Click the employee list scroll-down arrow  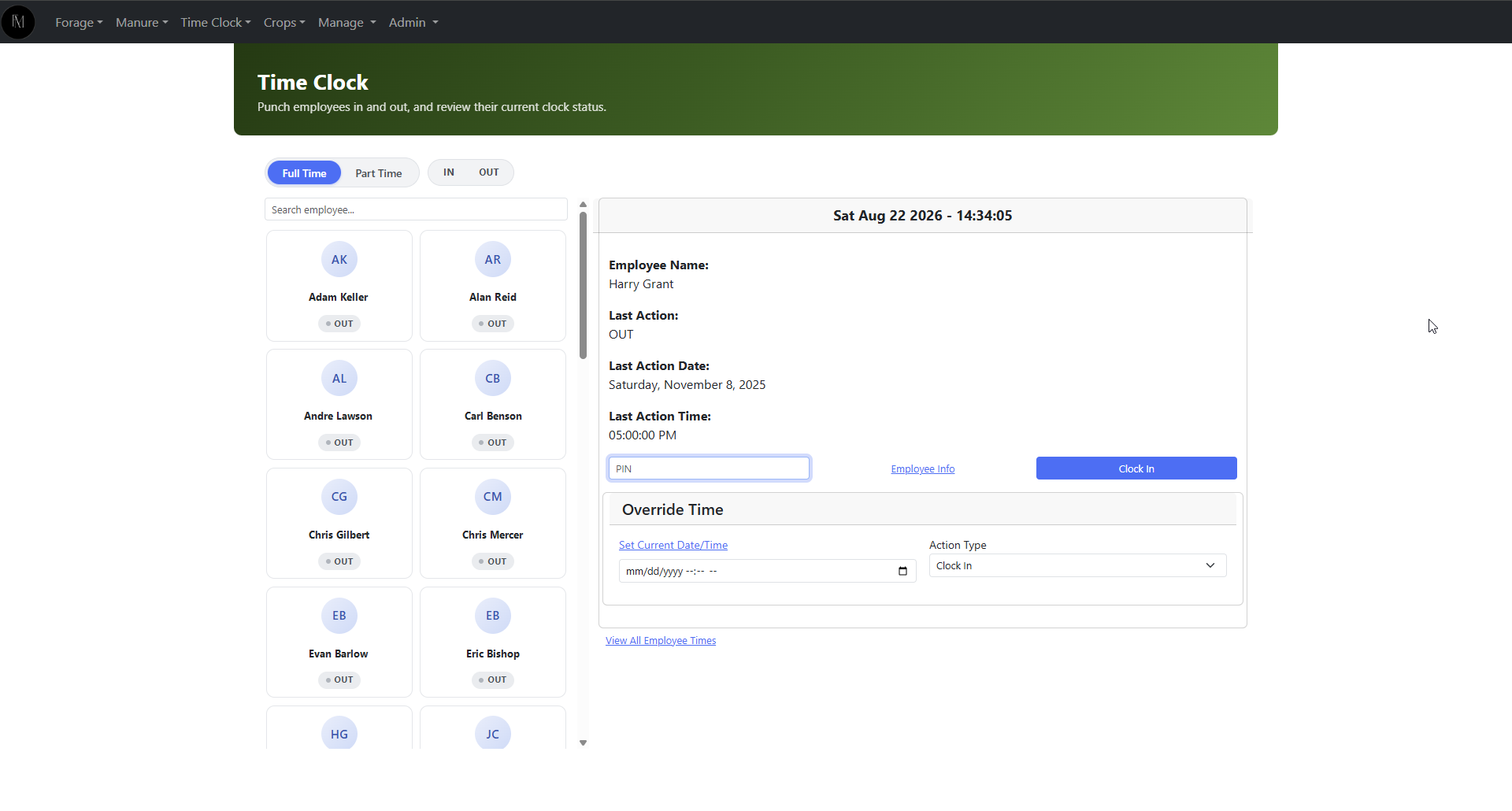pos(583,742)
